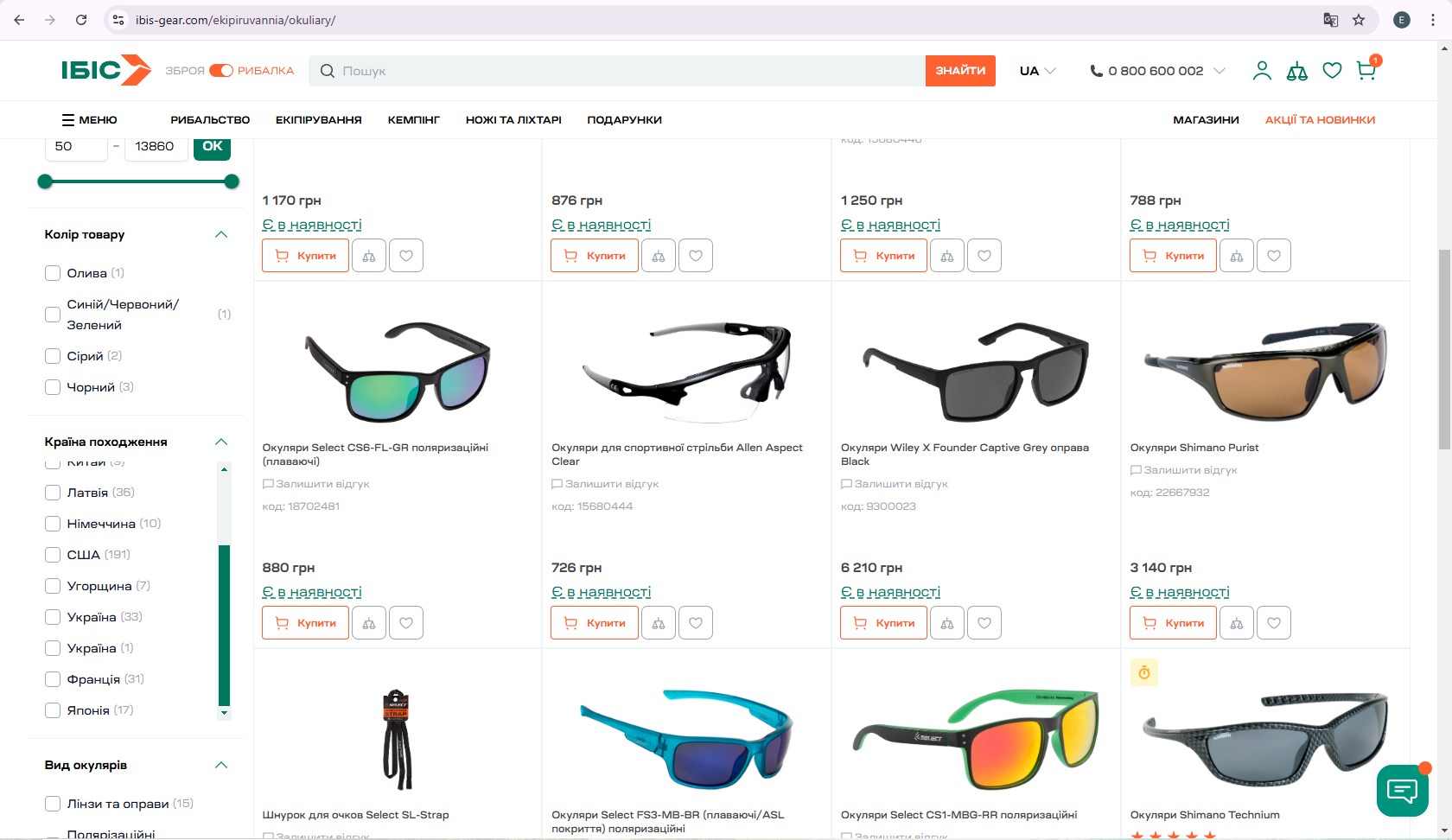Open the wishlist heart icon in header
1452x840 pixels.
coord(1332,71)
